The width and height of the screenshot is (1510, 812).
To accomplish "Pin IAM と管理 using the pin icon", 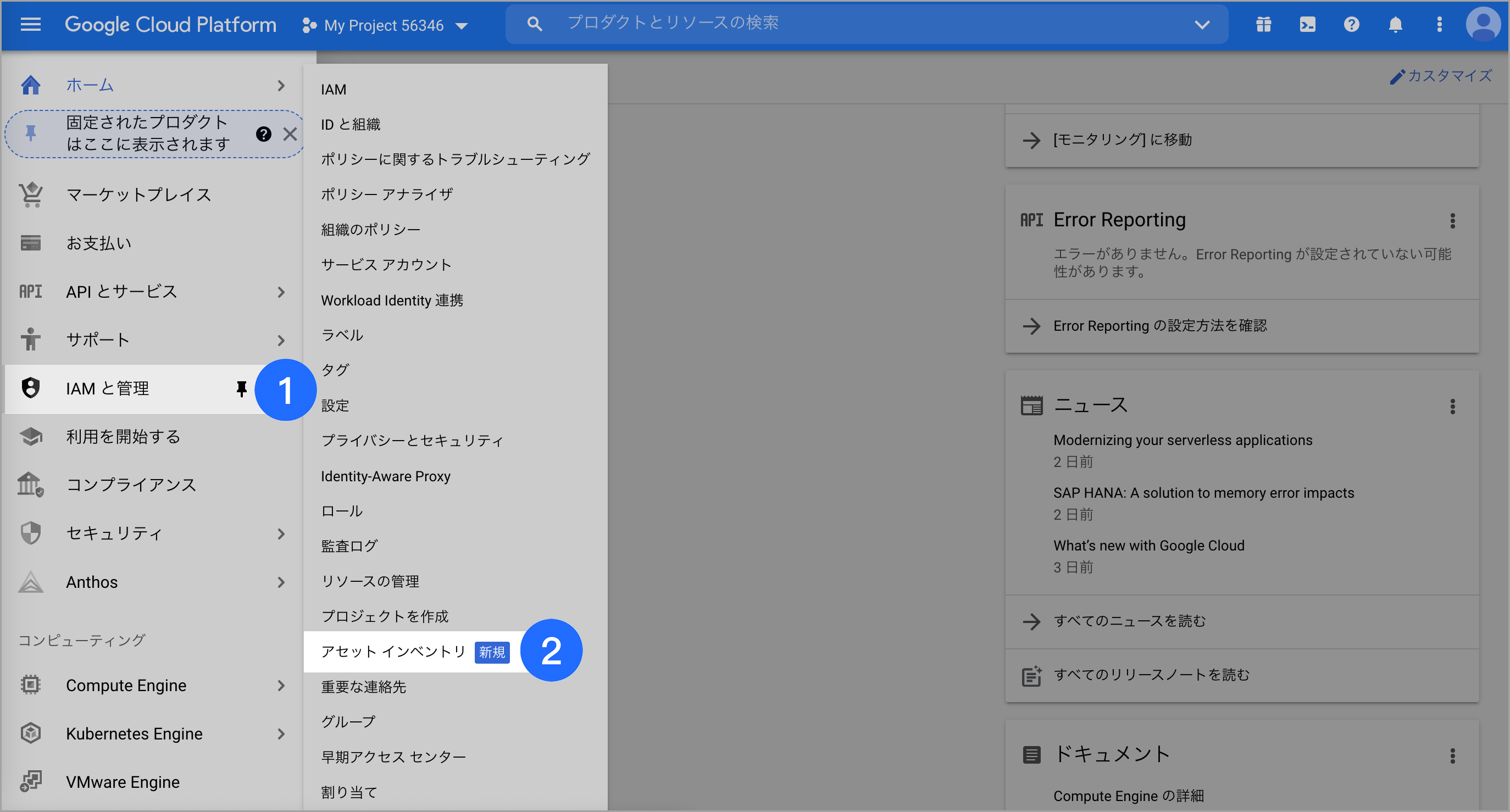I will click(x=242, y=389).
